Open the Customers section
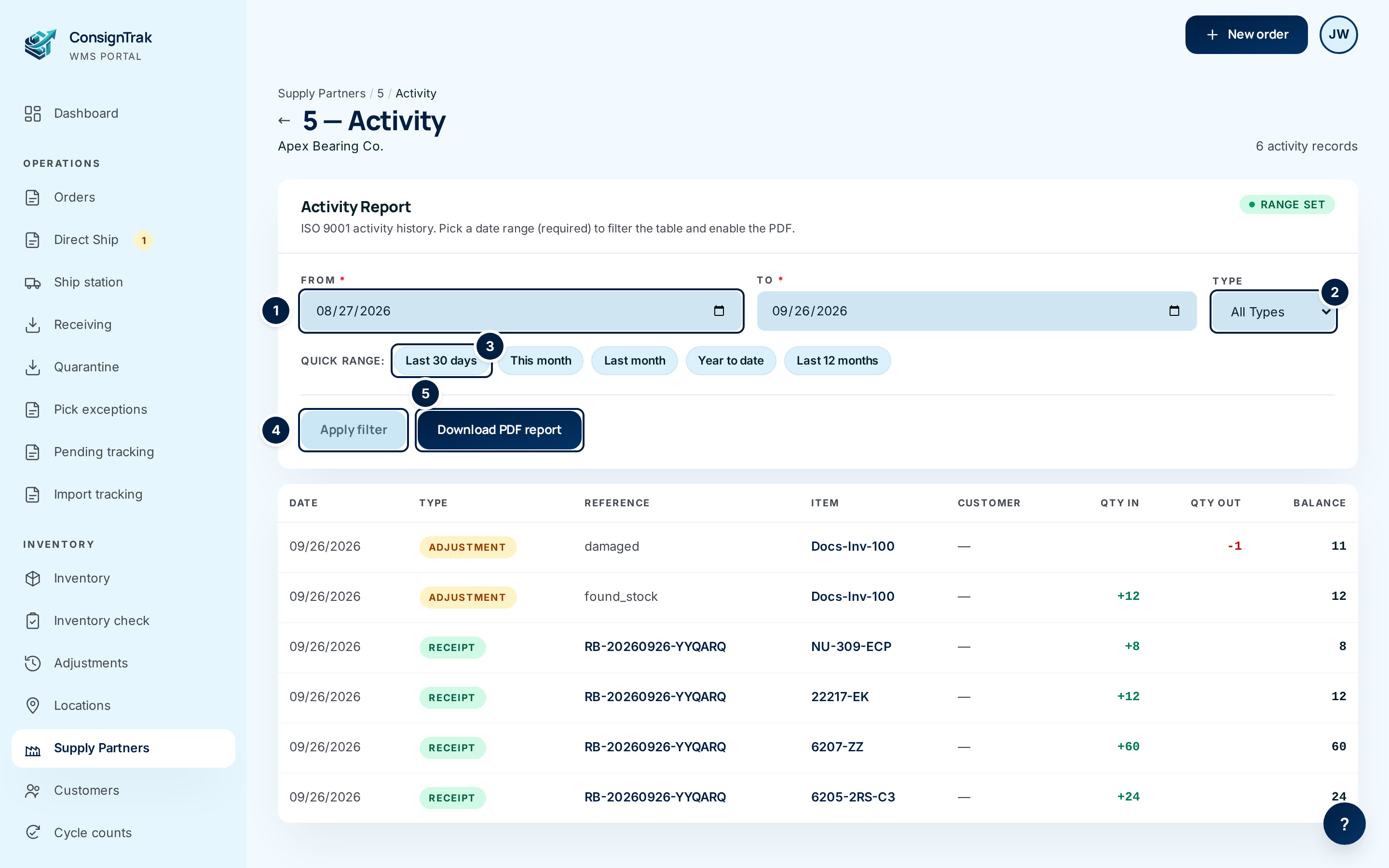The image size is (1389, 868). click(123, 791)
